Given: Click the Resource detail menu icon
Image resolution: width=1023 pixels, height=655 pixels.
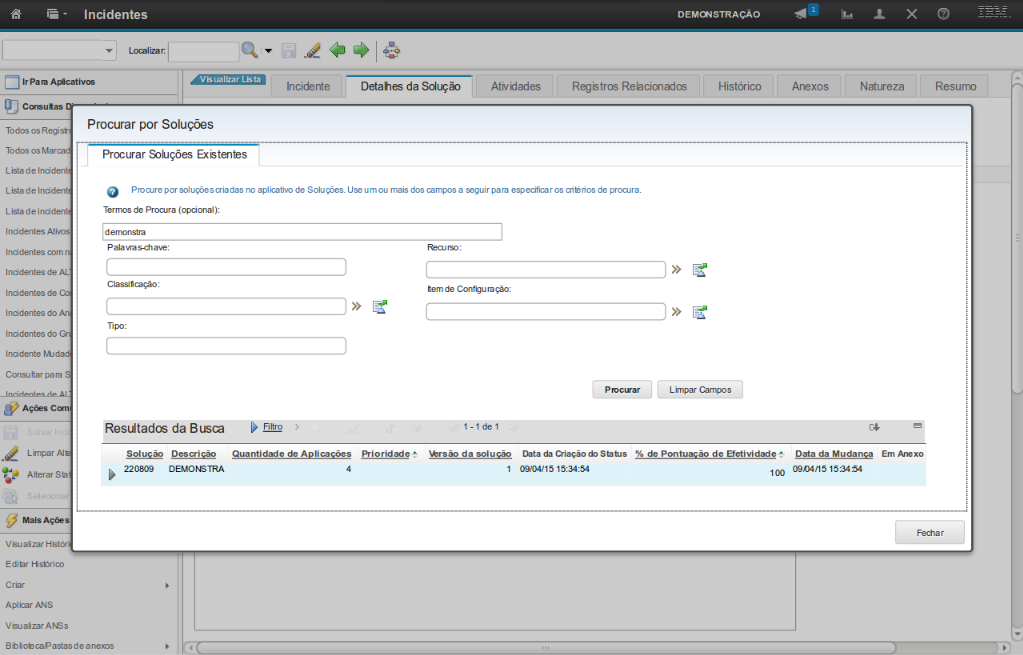Looking at the screenshot, I should point(676,270).
